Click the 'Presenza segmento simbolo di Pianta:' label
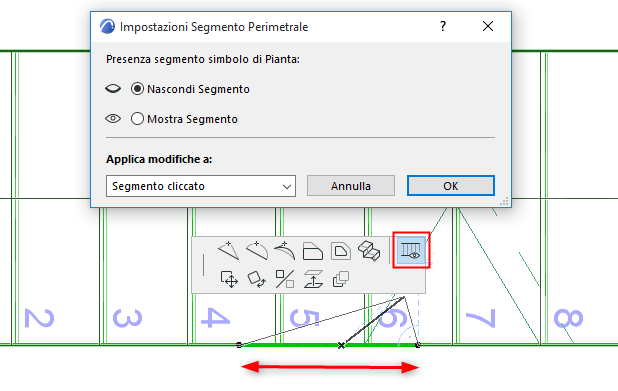Image resolution: width=618 pixels, height=391 pixels. point(203,59)
